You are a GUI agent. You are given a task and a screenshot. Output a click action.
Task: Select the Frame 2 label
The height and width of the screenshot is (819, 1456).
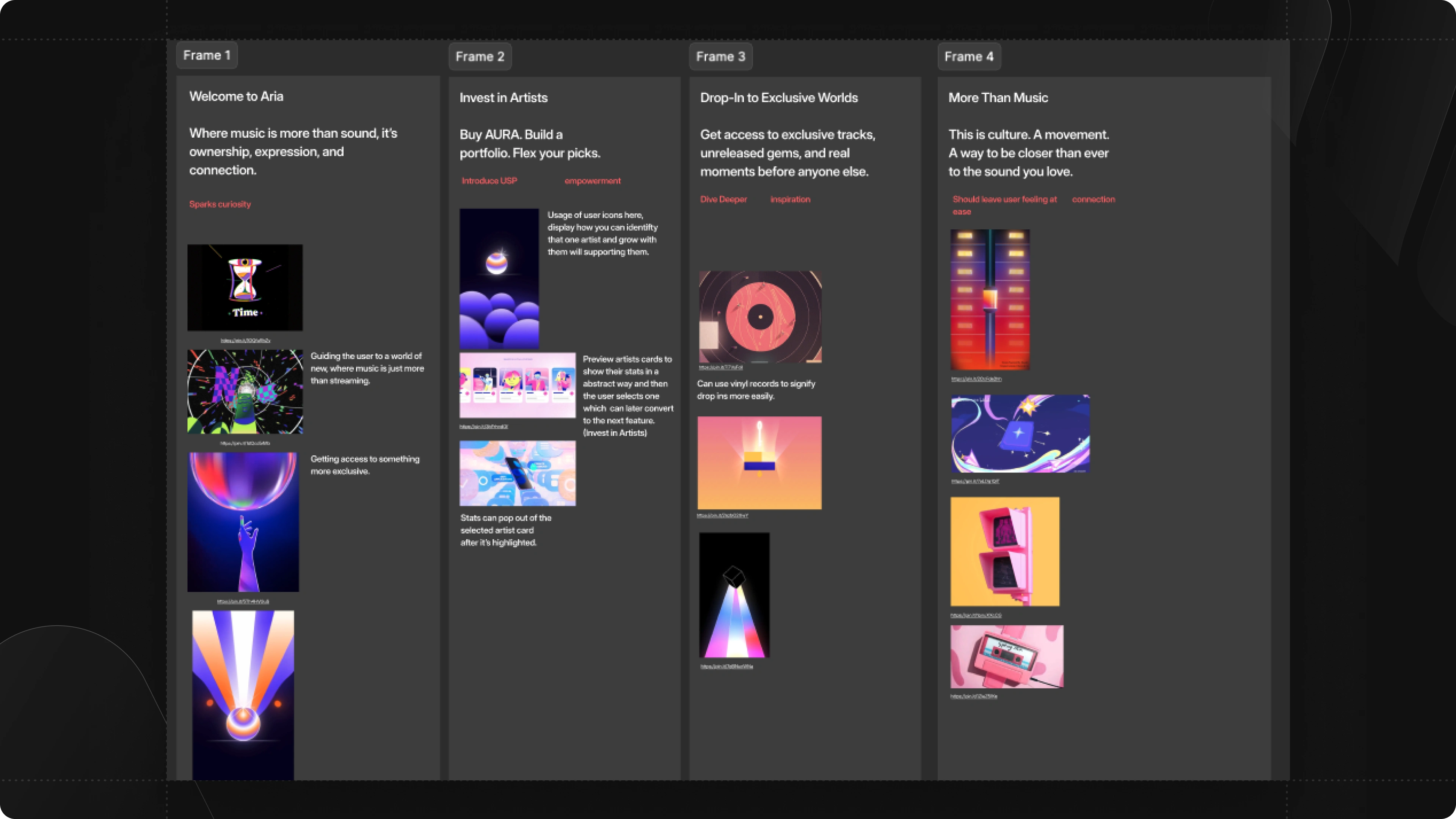pyautogui.click(x=480, y=56)
